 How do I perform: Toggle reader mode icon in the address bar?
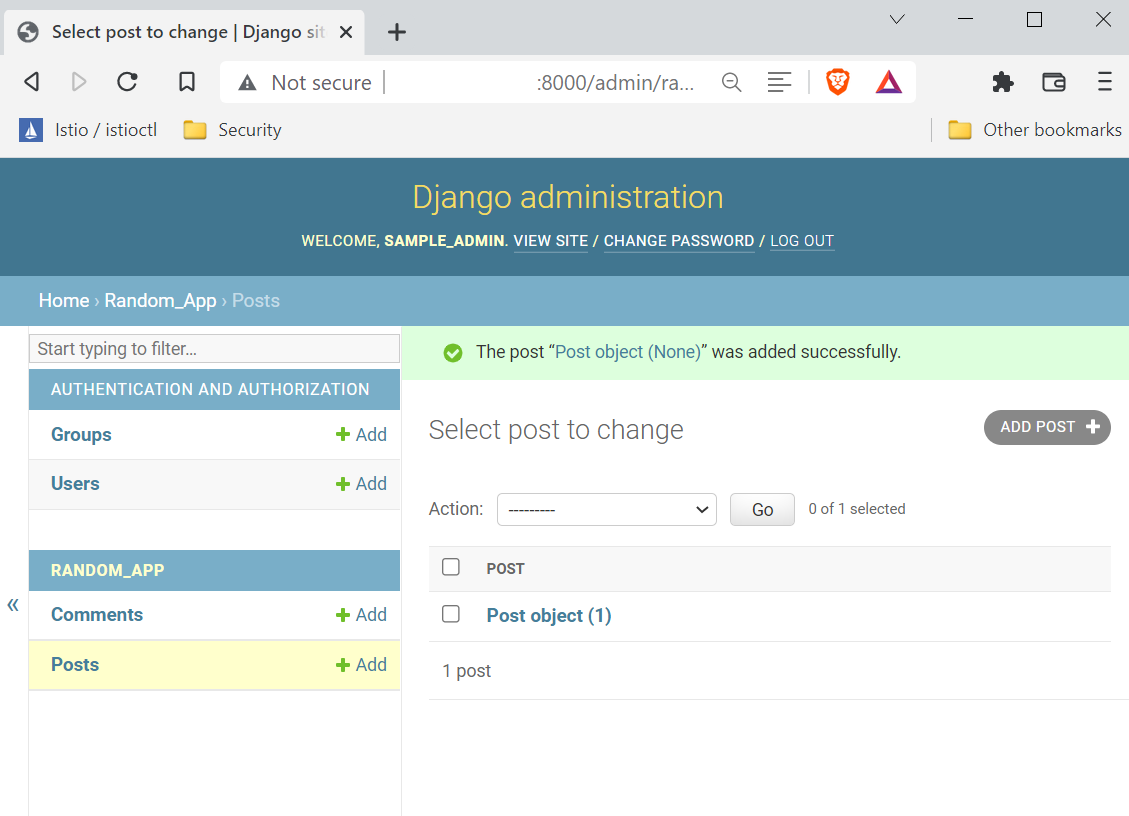(x=779, y=82)
